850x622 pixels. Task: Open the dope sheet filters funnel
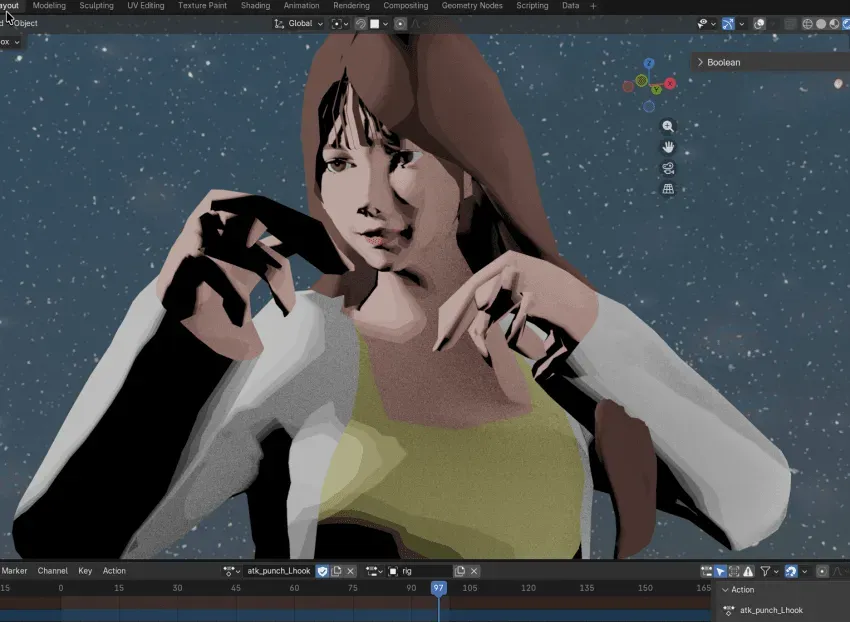(x=765, y=571)
